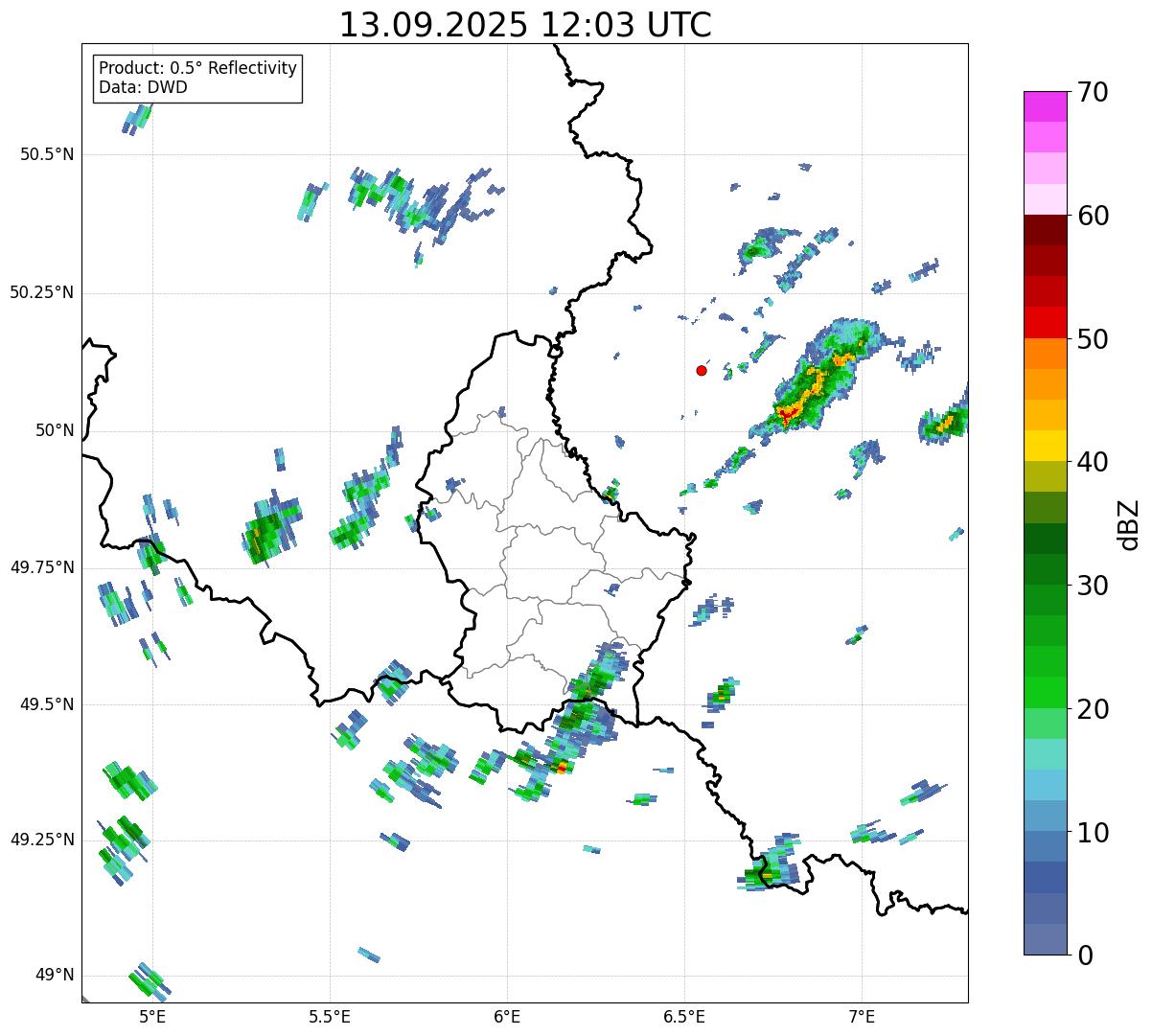The width and height of the screenshot is (1152, 1036).
Task: Click the title 13.09.2025 12:03 UTC
Action: click(x=525, y=25)
